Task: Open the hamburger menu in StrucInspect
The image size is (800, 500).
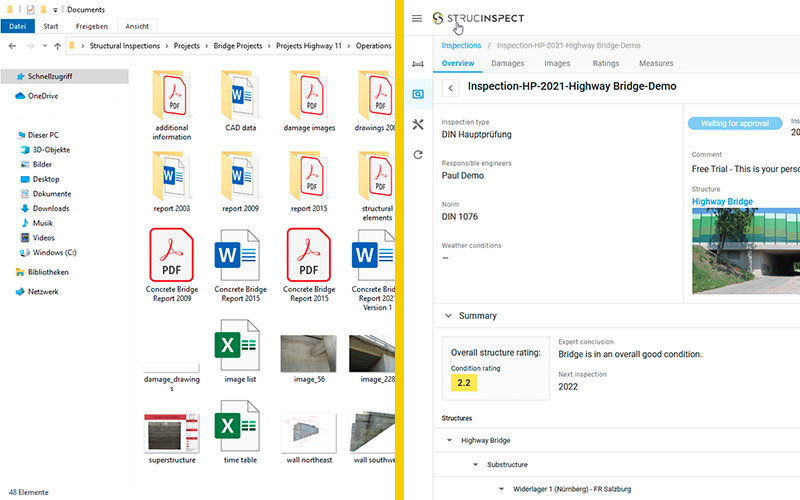Action: click(x=417, y=18)
